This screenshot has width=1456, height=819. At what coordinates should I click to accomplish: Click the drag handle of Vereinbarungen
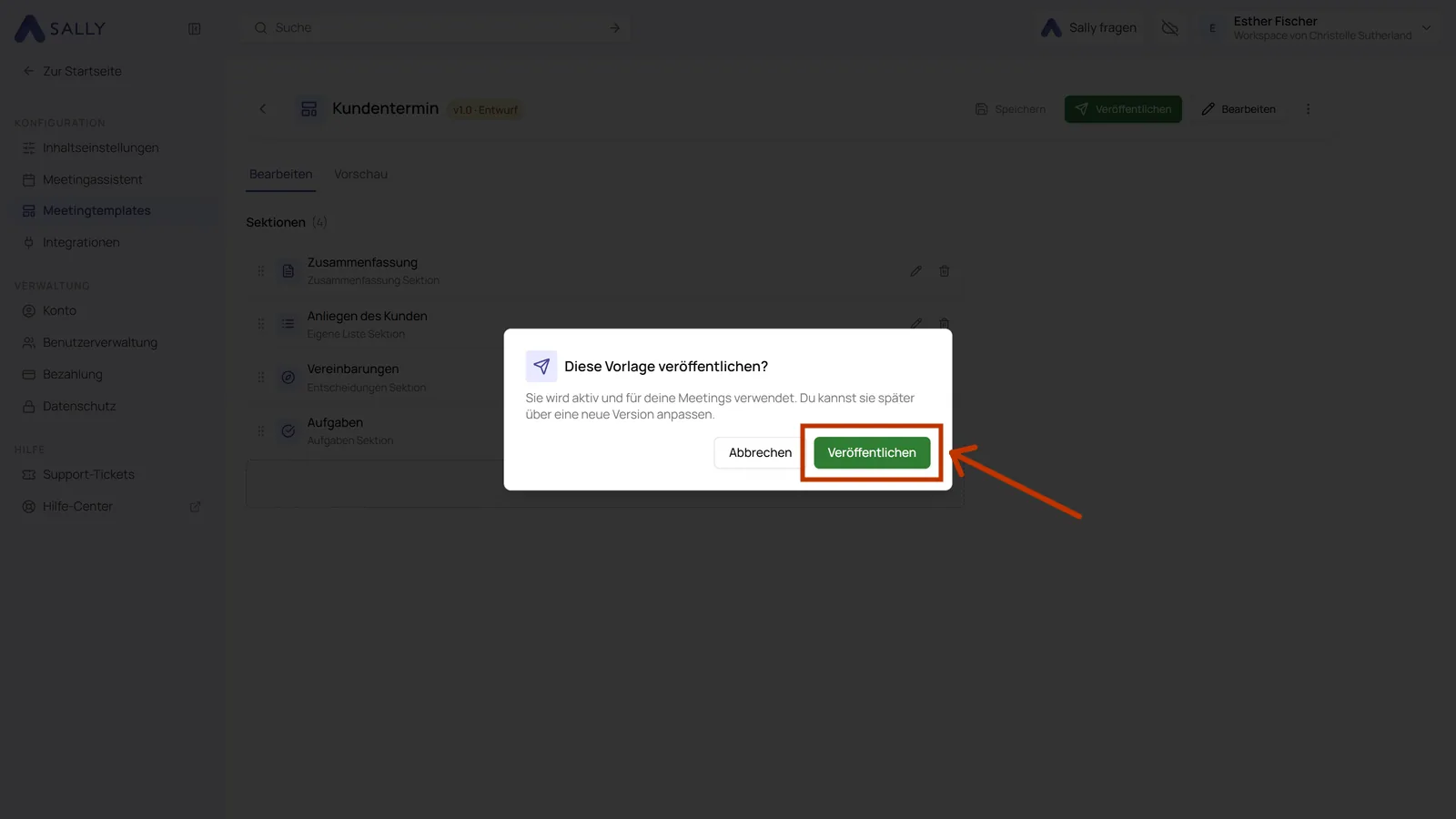tap(261, 378)
